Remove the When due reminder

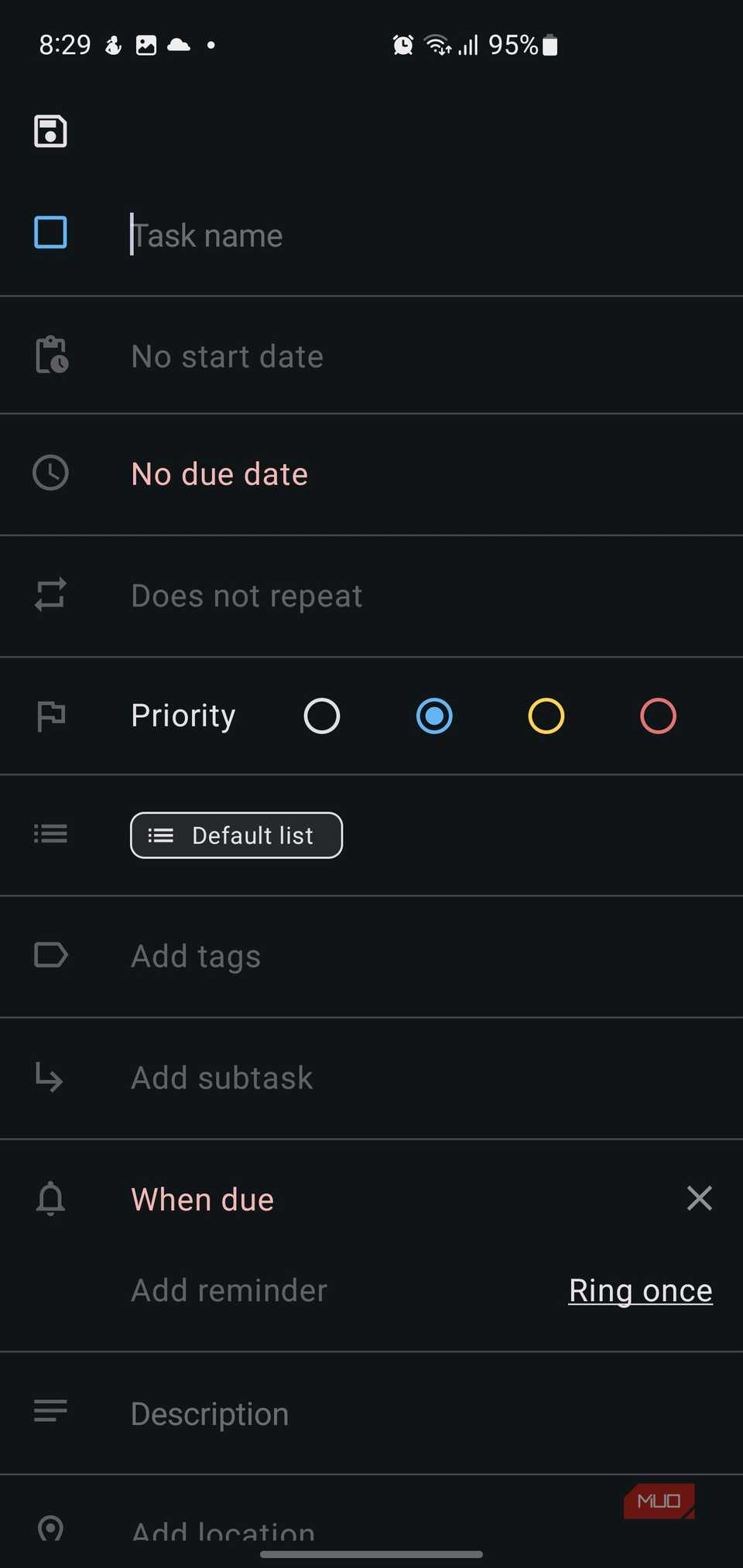699,1198
